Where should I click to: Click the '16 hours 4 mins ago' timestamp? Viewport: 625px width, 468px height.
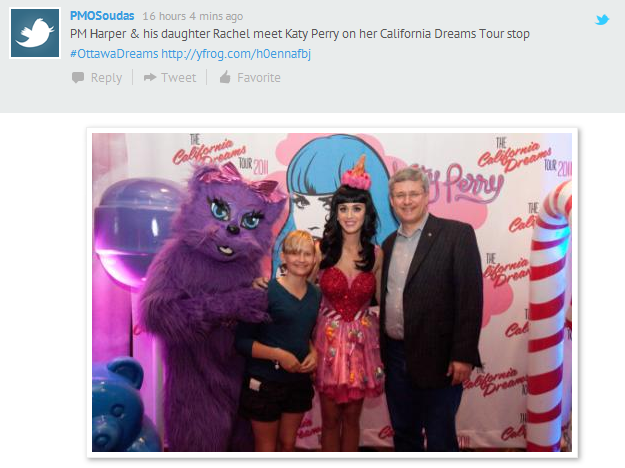[x=193, y=16]
